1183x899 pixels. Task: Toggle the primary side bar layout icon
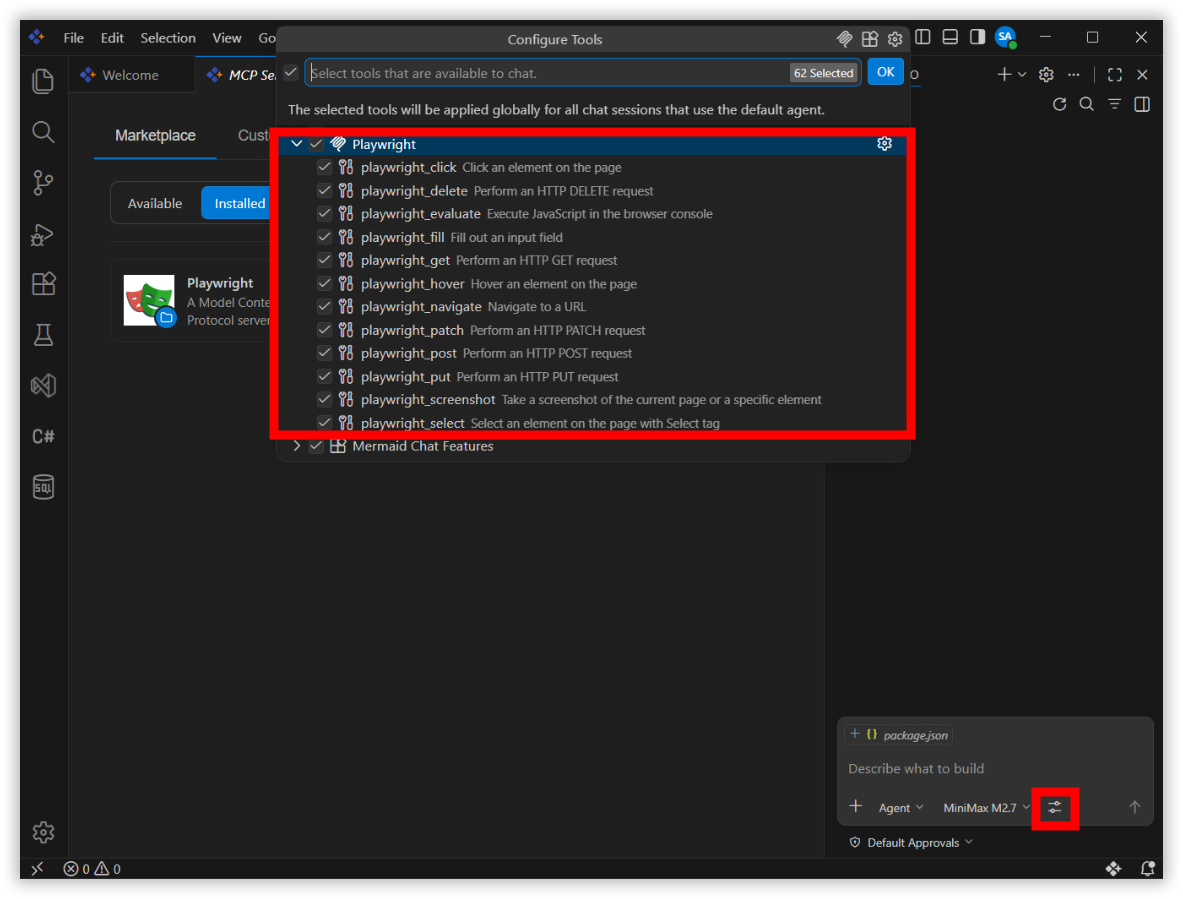click(x=923, y=36)
